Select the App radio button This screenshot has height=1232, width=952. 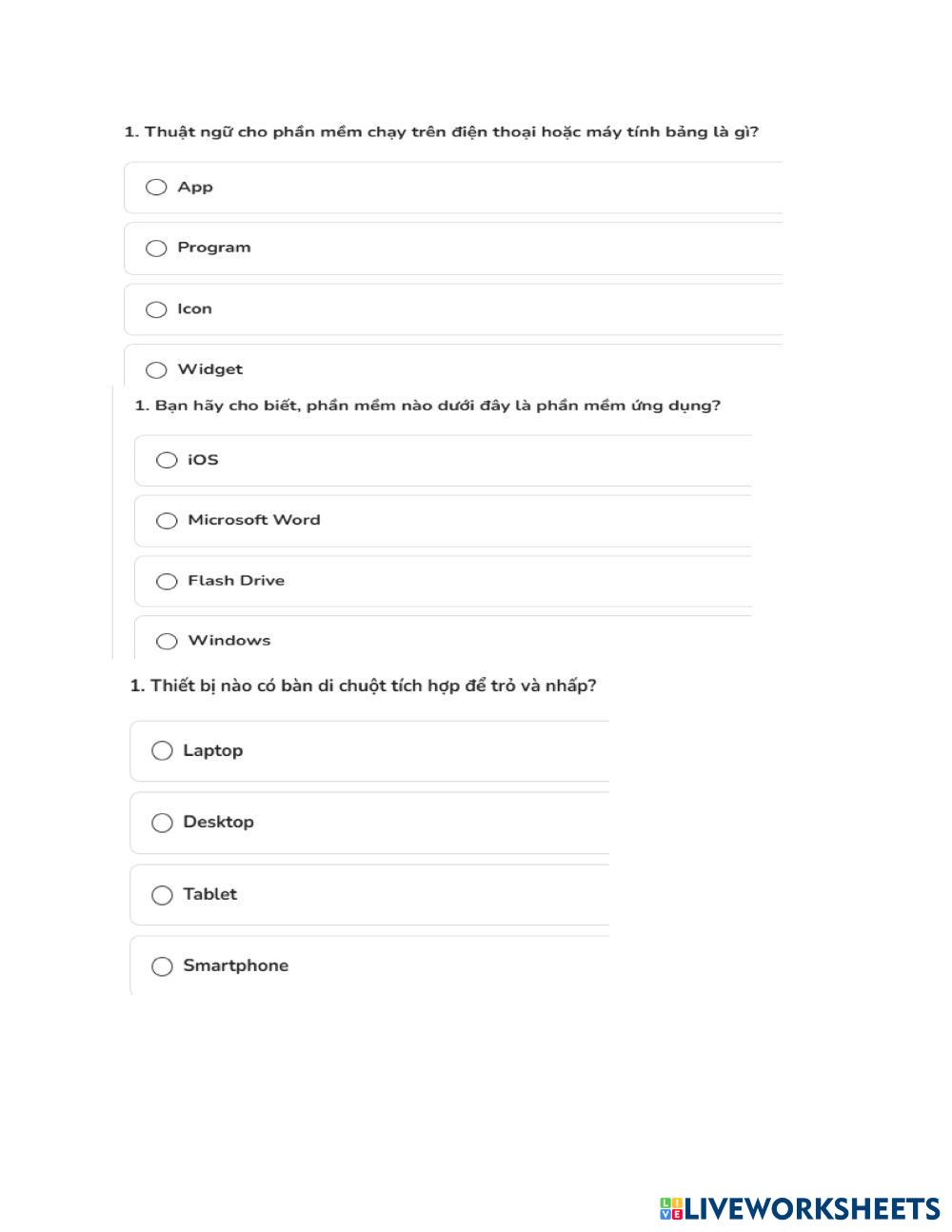click(x=156, y=188)
